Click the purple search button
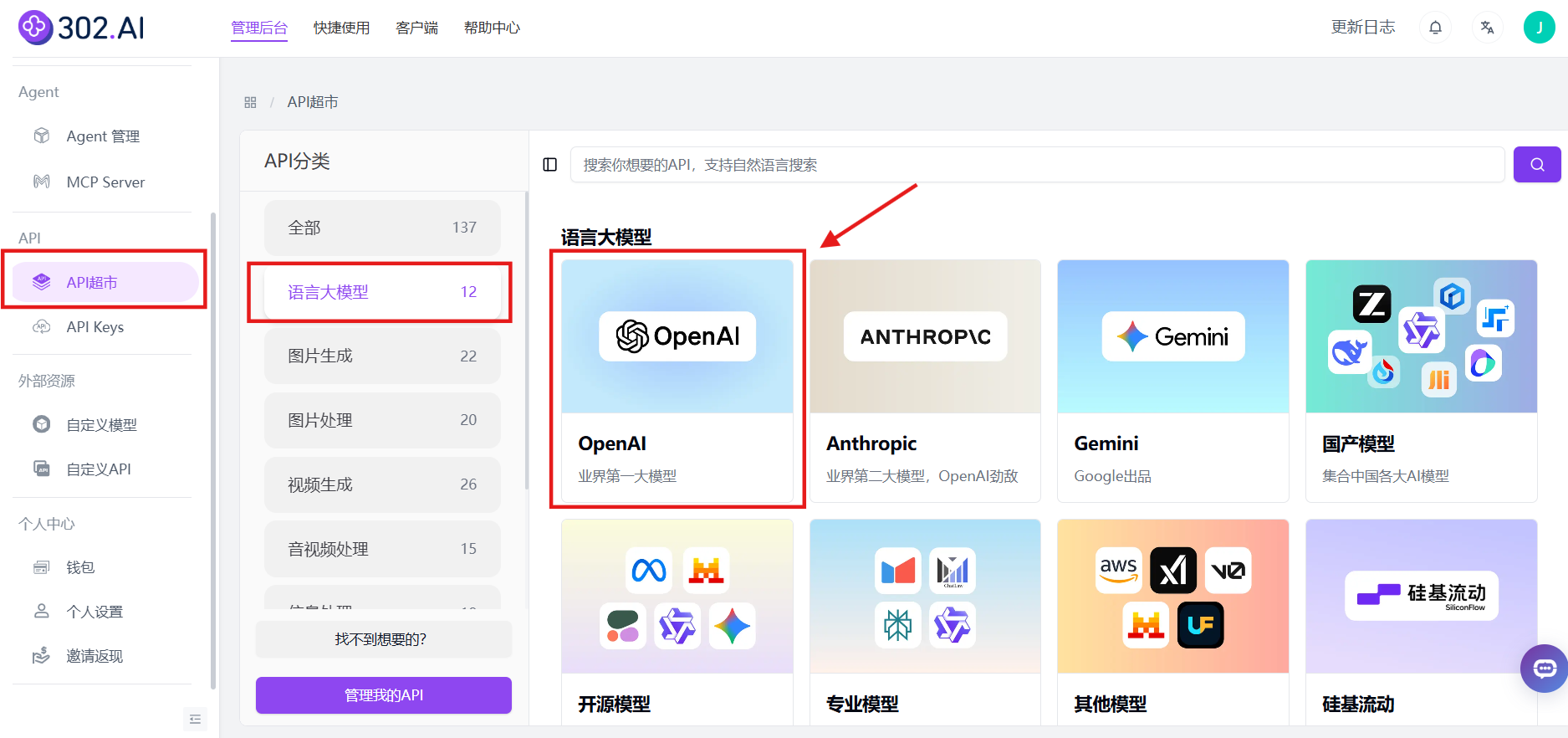Screen dimensions: 1568x738 [1537, 165]
